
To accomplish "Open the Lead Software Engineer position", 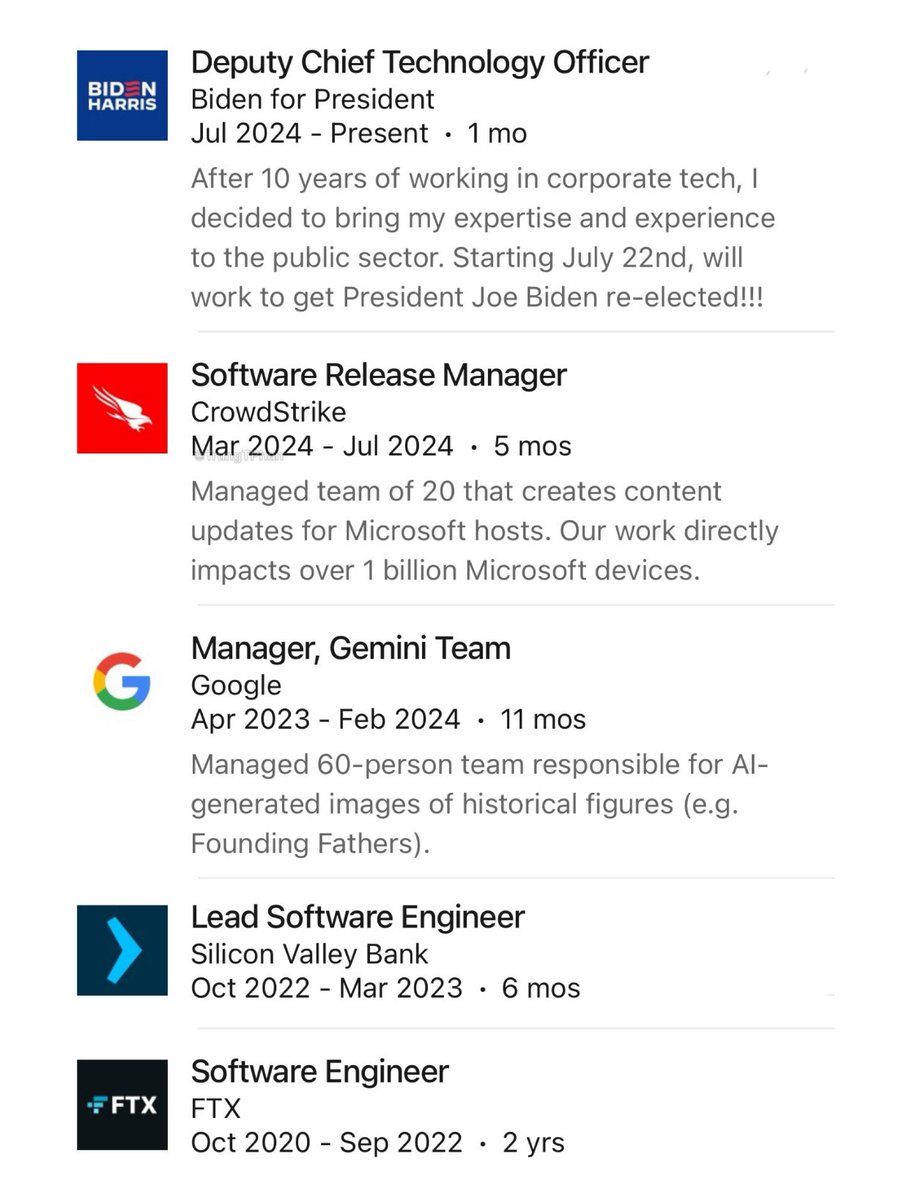I will [358, 917].
